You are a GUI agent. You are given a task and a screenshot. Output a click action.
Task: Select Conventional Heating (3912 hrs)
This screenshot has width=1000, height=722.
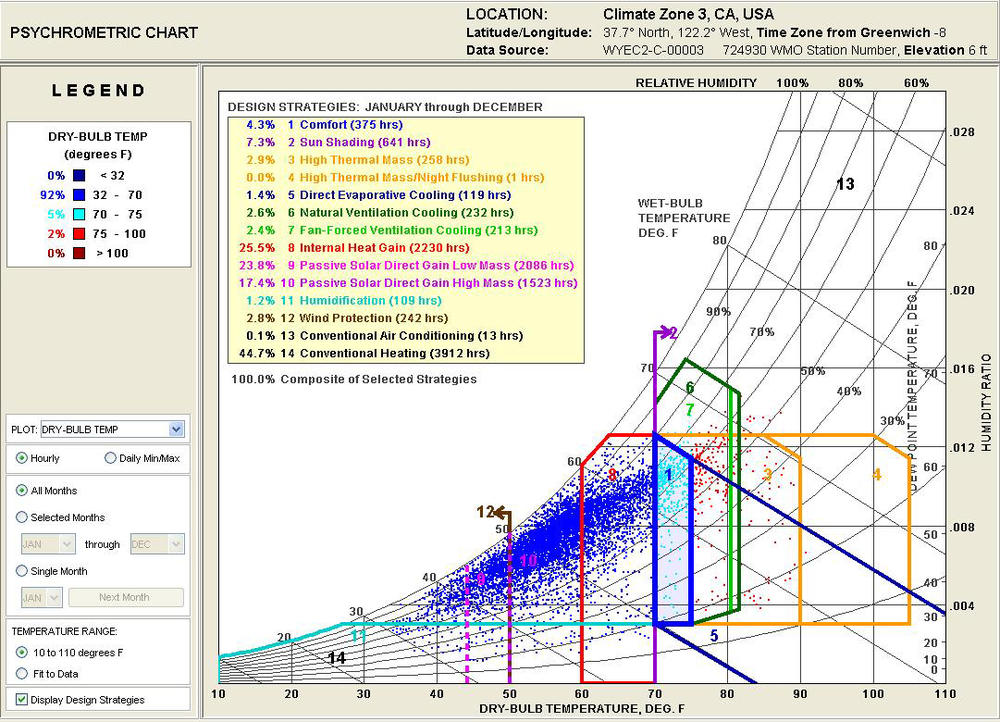pos(364,353)
